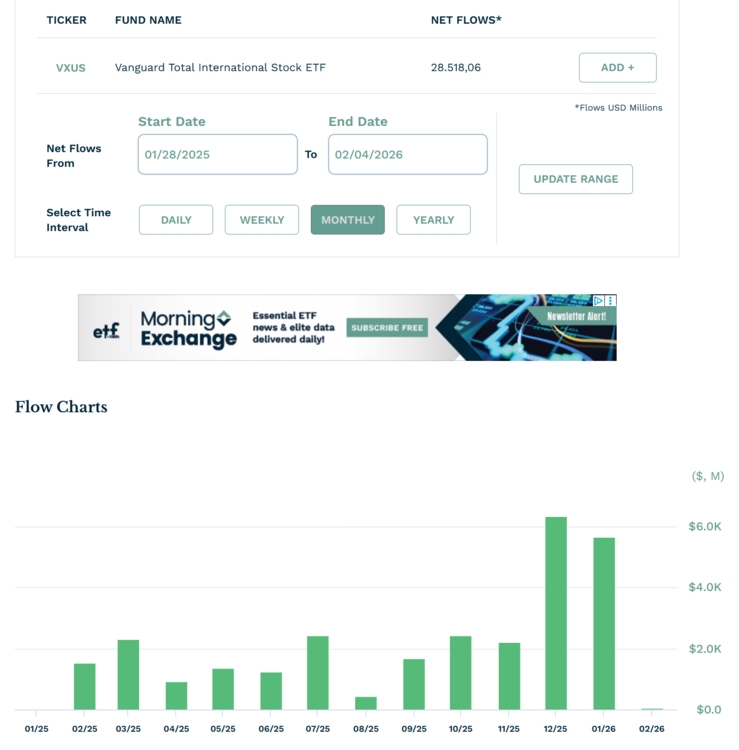Click the 01/25 x-axis label
This screenshot has height=750, width=739.
pos(36,729)
